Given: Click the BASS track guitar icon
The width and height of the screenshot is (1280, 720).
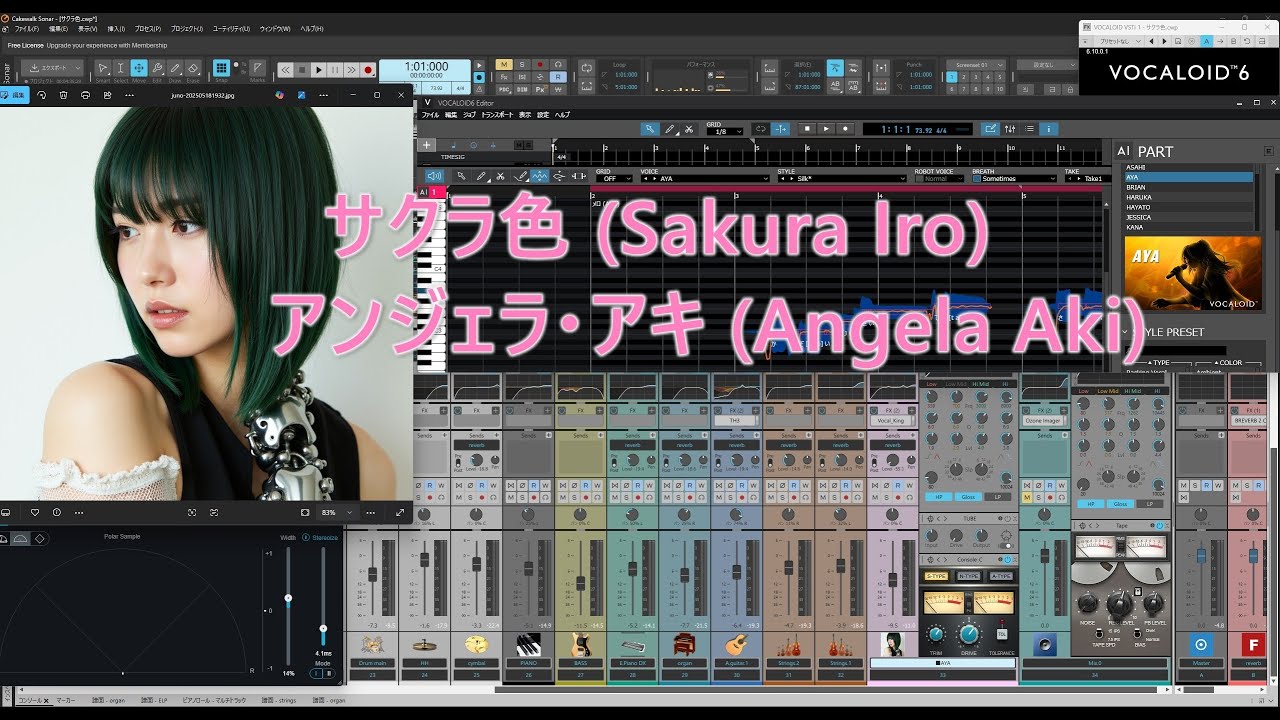Looking at the screenshot, I should point(580,645).
